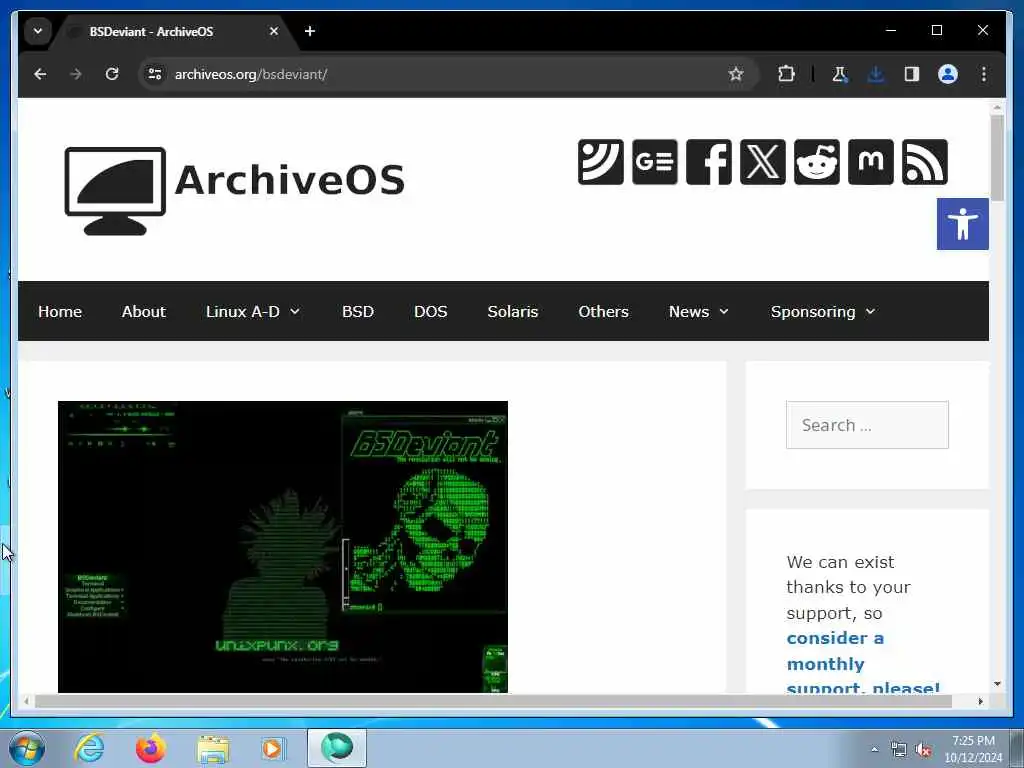1024x768 pixels.
Task: Open the Google News social icon
Action: pyautogui.click(x=654, y=161)
